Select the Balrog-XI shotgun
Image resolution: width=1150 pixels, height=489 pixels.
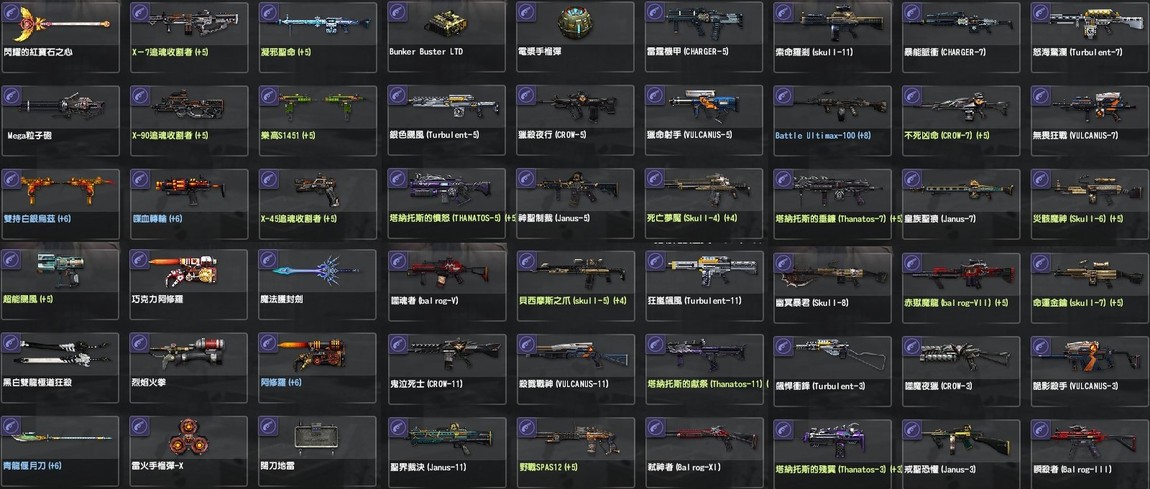coord(704,452)
